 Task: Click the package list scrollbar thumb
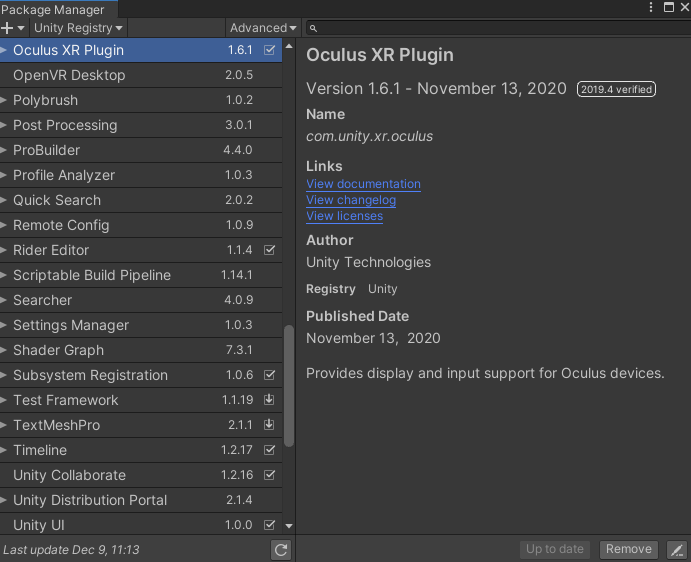pyautogui.click(x=289, y=386)
